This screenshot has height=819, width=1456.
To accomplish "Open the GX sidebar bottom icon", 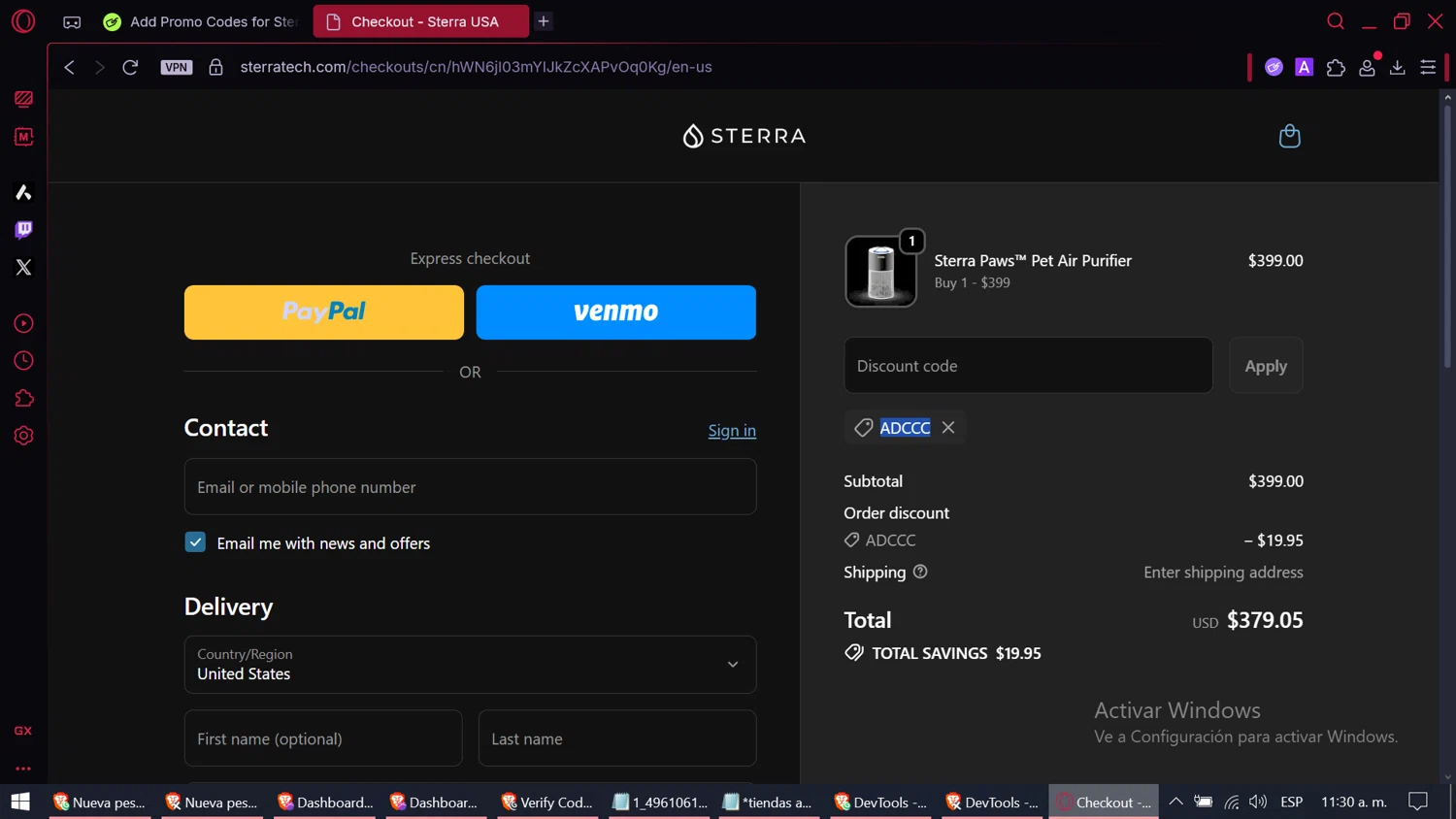I will pyautogui.click(x=23, y=731).
